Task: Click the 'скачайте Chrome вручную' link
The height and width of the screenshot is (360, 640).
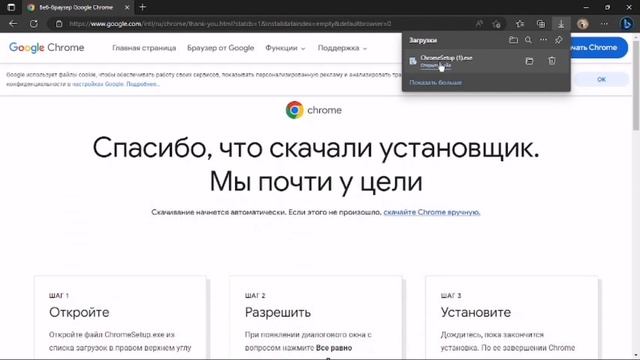Action: (x=431, y=212)
